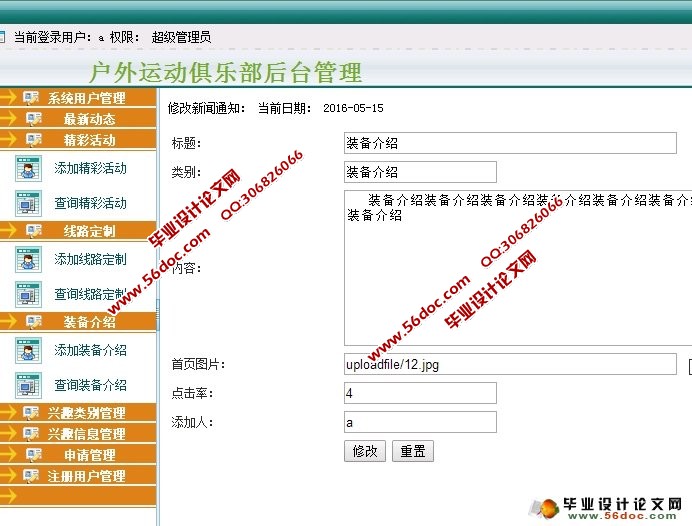
Task: Open the 添加线路定制 link
Action: click(90, 259)
